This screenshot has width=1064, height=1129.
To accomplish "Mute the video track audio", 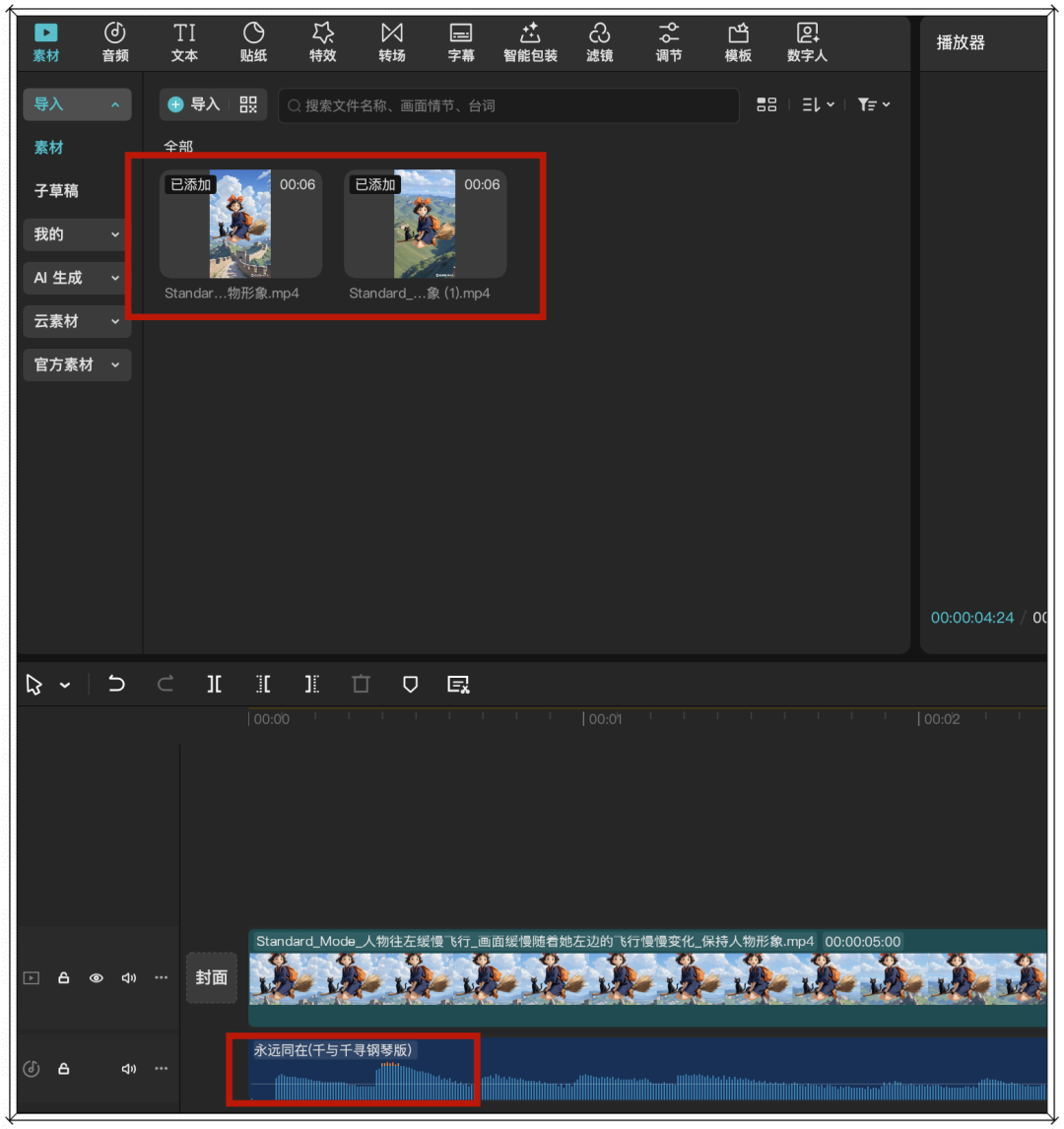I will 129,978.
